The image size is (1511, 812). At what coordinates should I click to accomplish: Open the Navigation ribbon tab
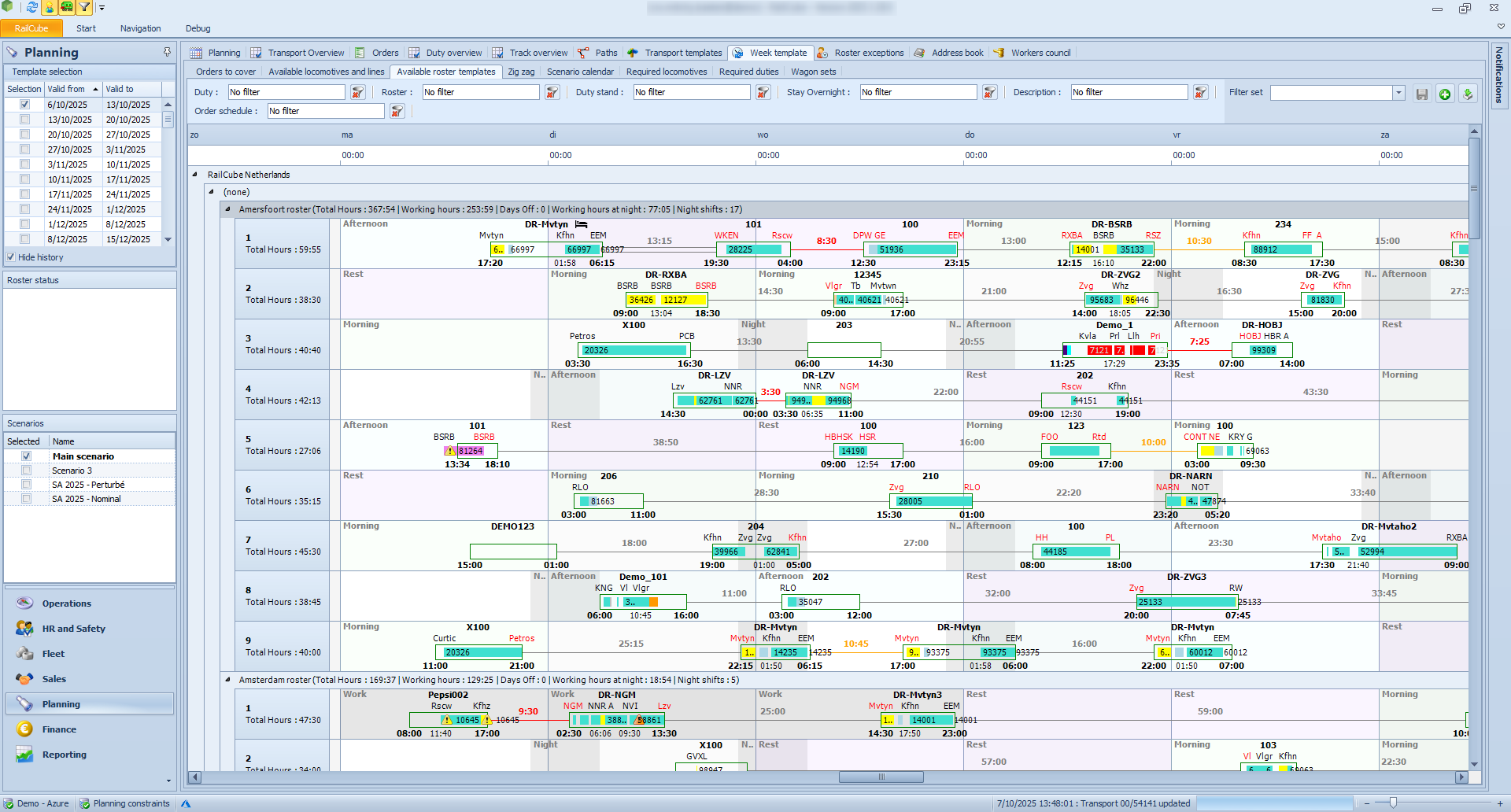[140, 28]
